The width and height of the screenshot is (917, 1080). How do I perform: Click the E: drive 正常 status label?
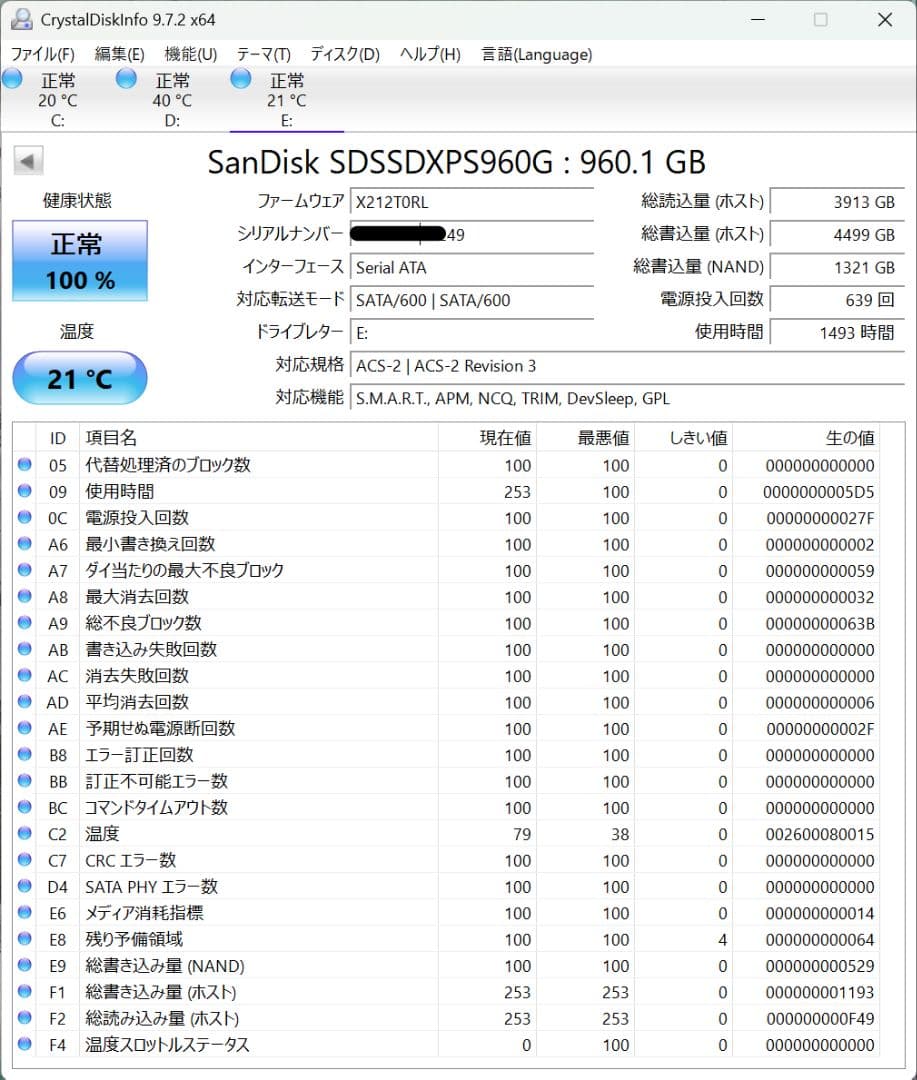(x=287, y=80)
